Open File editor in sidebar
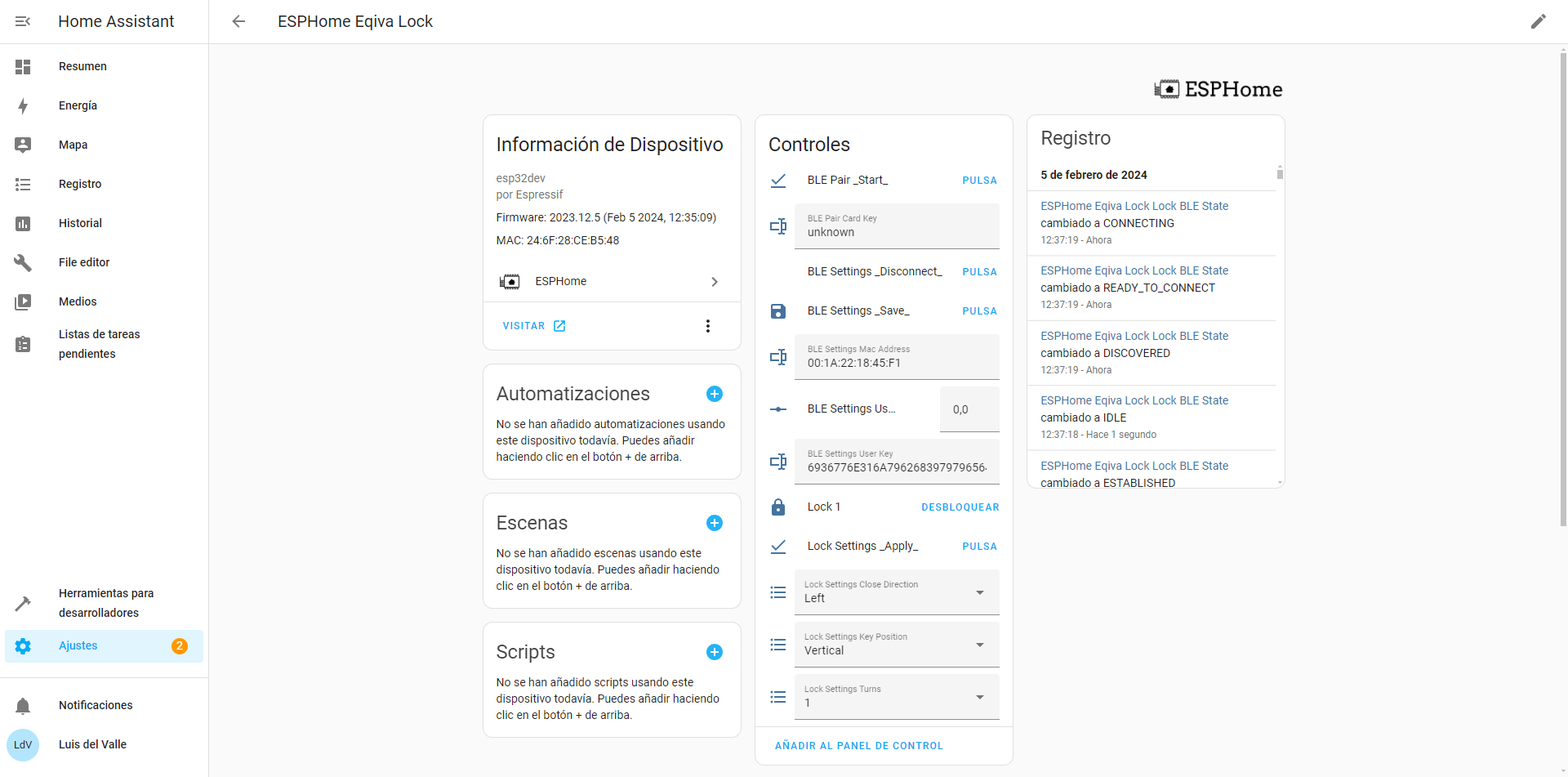The height and width of the screenshot is (777, 1568). pyautogui.click(x=104, y=262)
